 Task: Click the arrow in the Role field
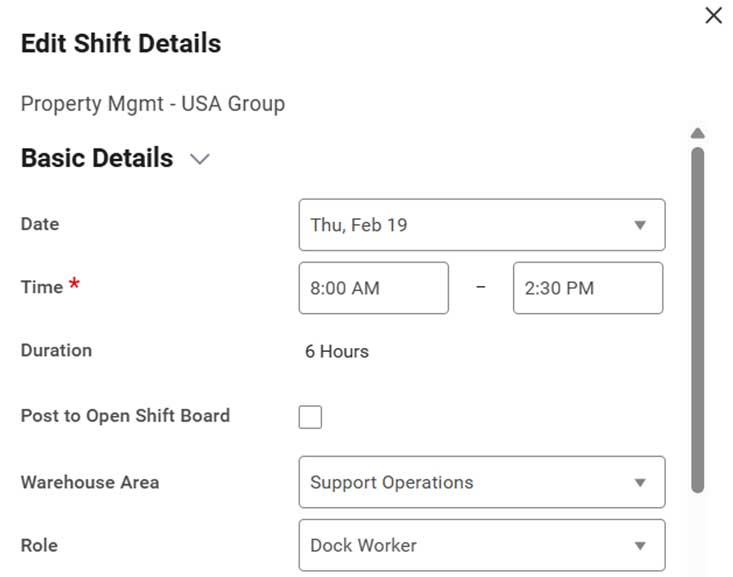coord(640,546)
